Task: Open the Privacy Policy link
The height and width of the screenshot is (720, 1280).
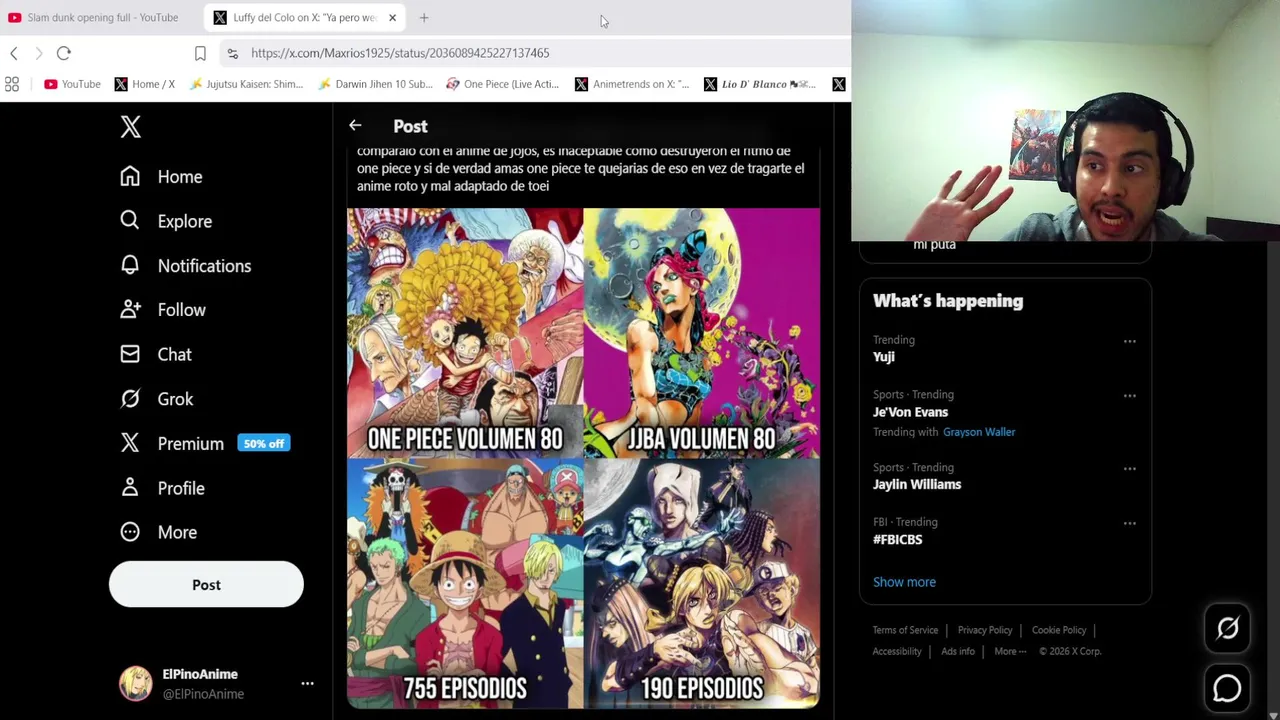Action: tap(985, 630)
